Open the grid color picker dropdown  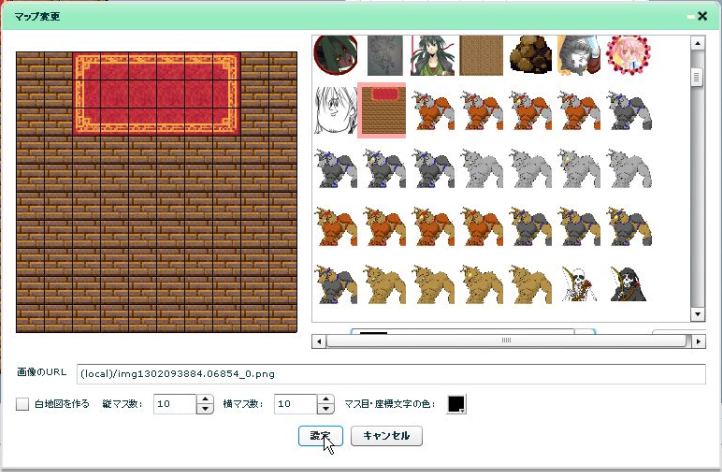pos(456,404)
